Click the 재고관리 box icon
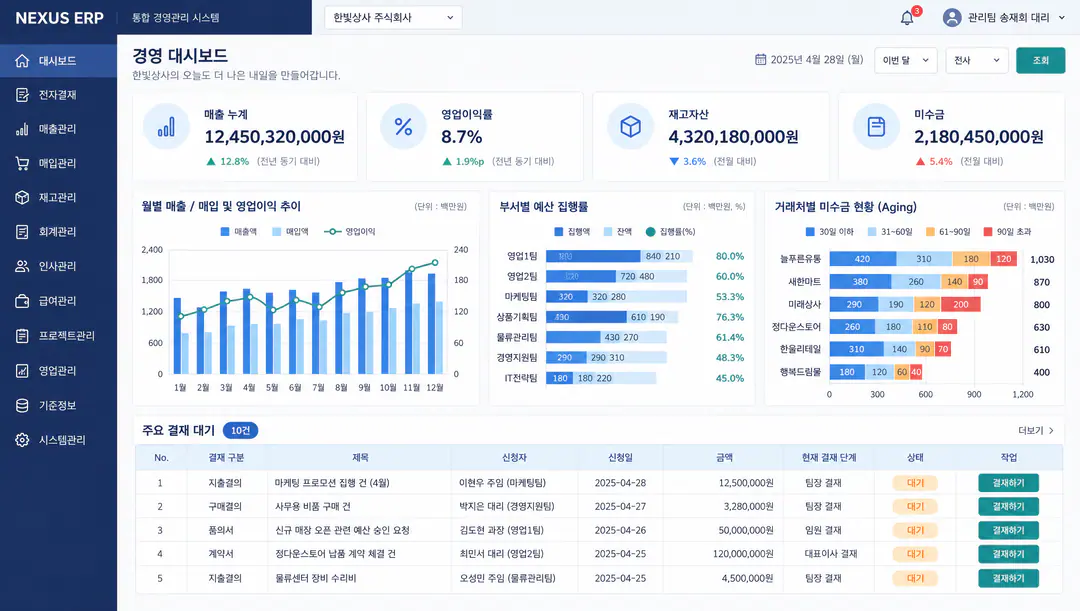The image size is (1080, 611). click(x=22, y=198)
